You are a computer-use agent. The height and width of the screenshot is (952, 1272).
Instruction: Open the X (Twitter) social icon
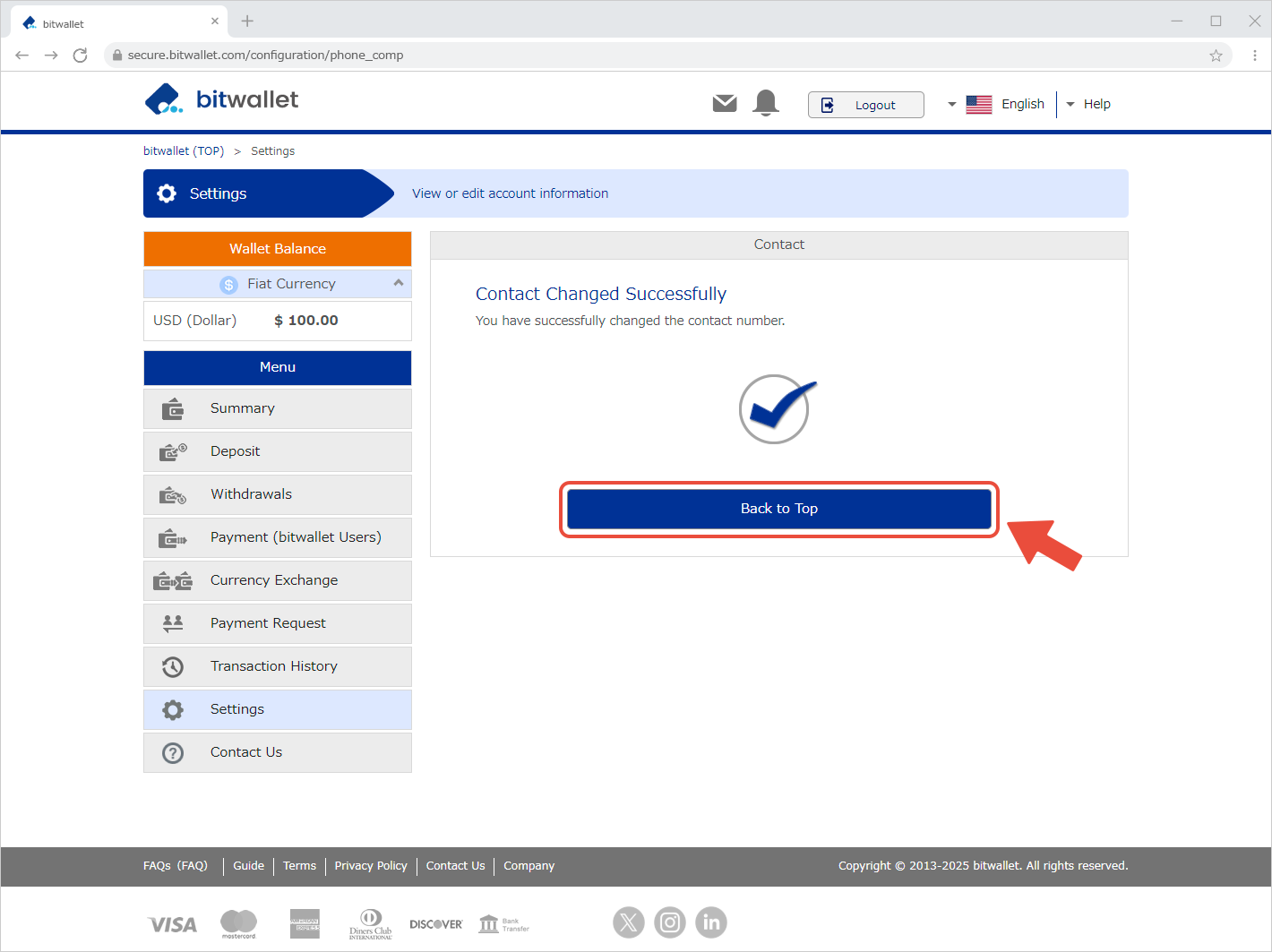[629, 922]
